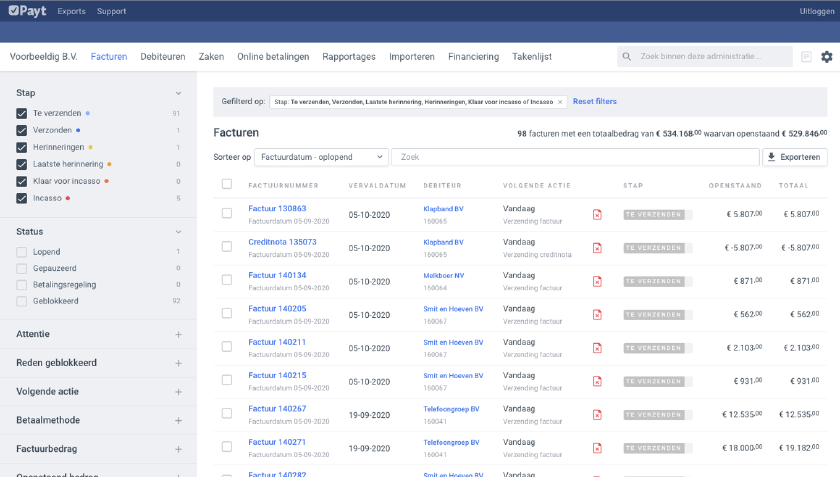Expand the Betaalmethode filter section
This screenshot has height=477, width=840.
coord(178,421)
